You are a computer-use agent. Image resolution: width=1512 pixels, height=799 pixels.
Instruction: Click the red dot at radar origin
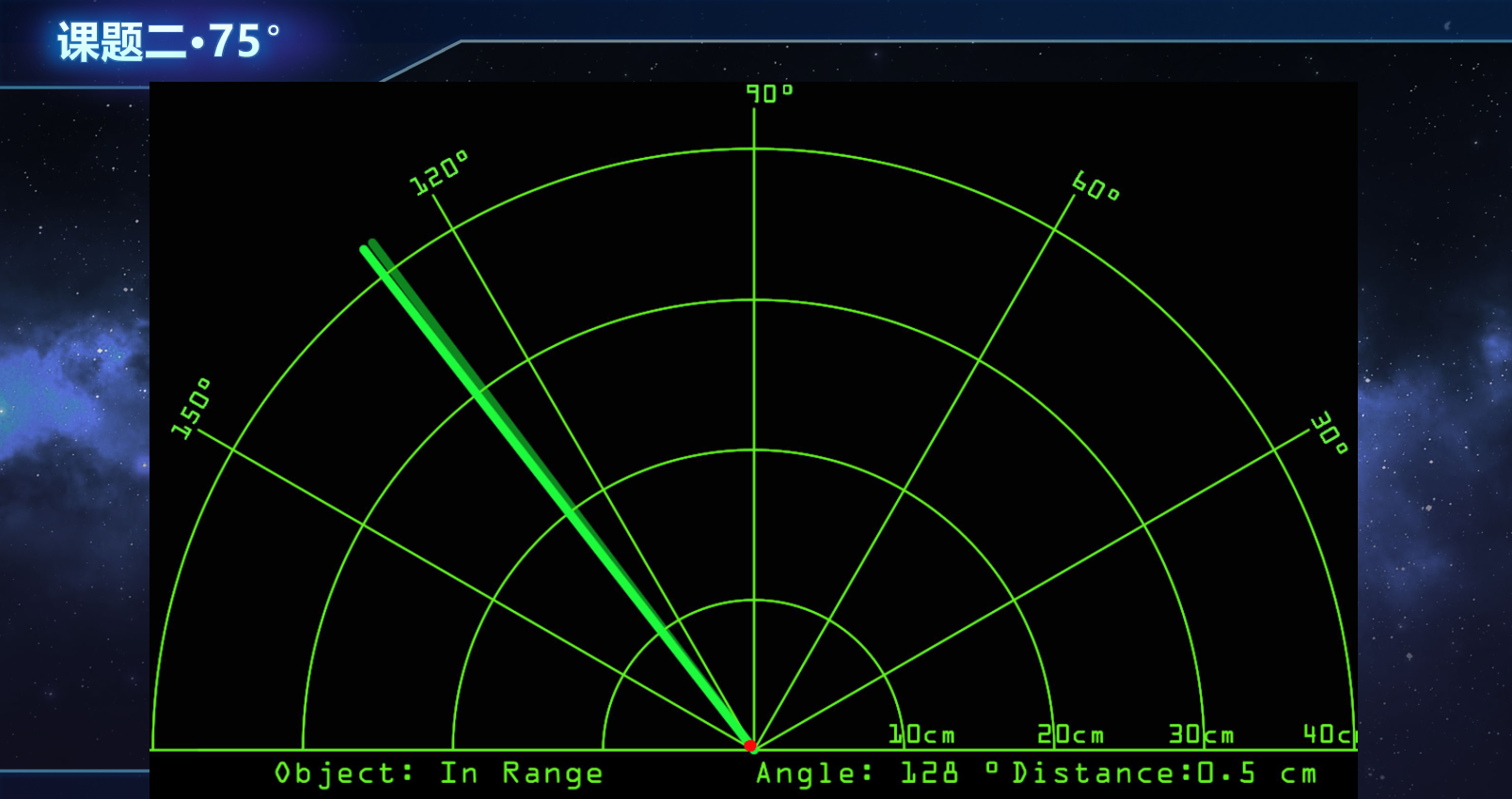pyautogui.click(x=750, y=746)
